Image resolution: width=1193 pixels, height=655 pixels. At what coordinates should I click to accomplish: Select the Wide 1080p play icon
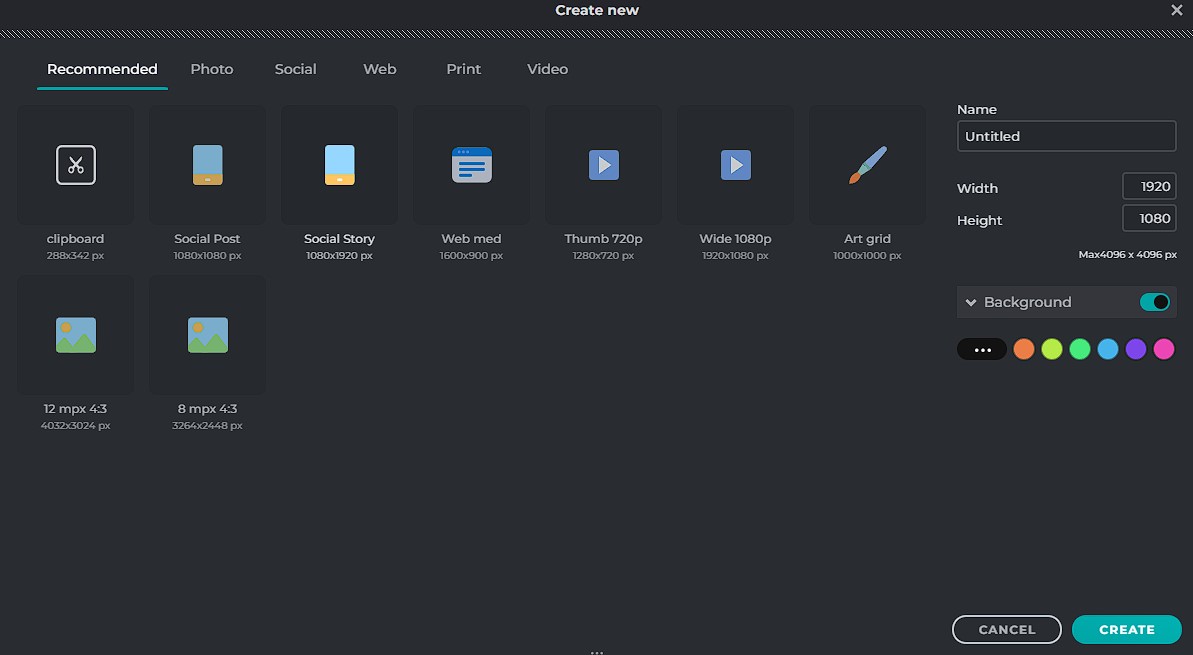click(x=735, y=165)
